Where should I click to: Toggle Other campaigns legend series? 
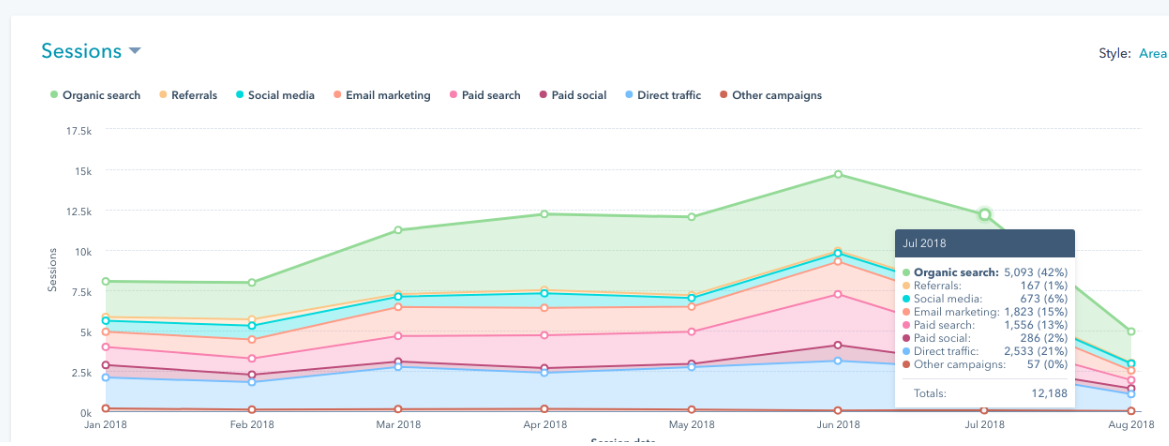click(771, 95)
